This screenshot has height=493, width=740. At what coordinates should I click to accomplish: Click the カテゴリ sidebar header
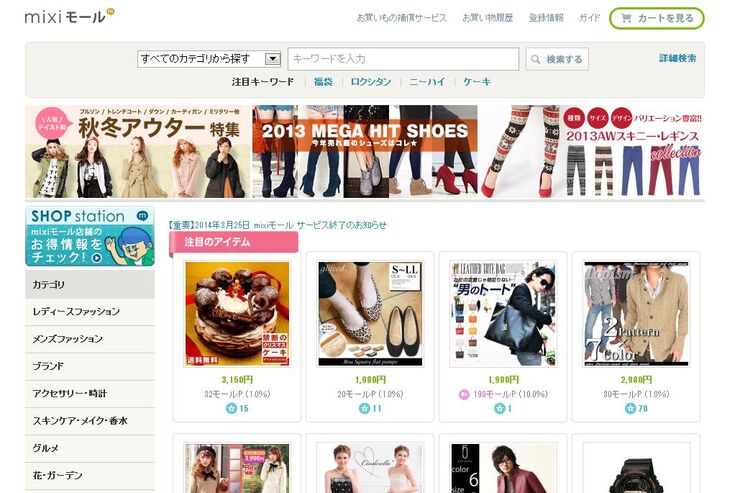tap(90, 284)
